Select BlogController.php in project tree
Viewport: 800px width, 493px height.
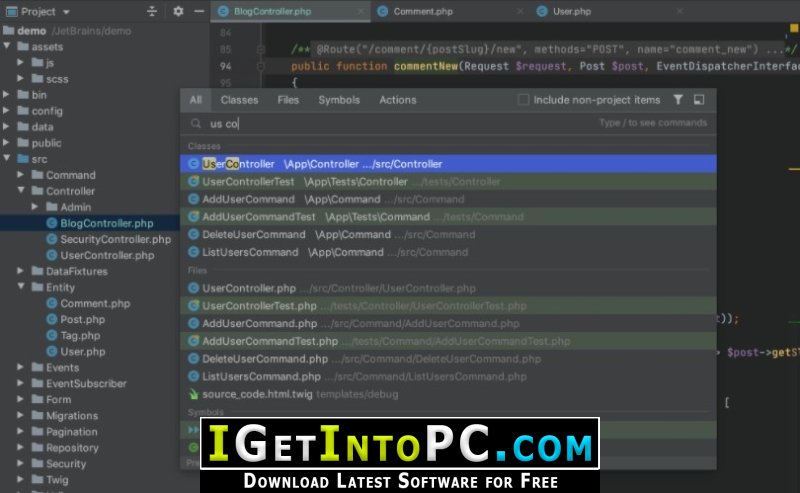[107, 223]
